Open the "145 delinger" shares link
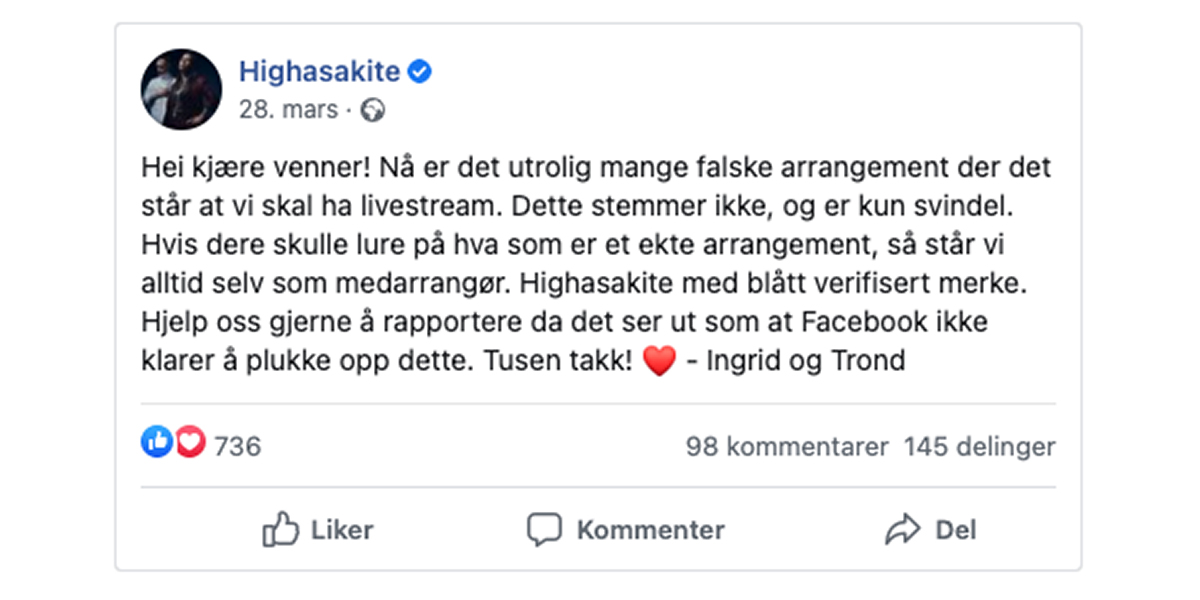 979,446
